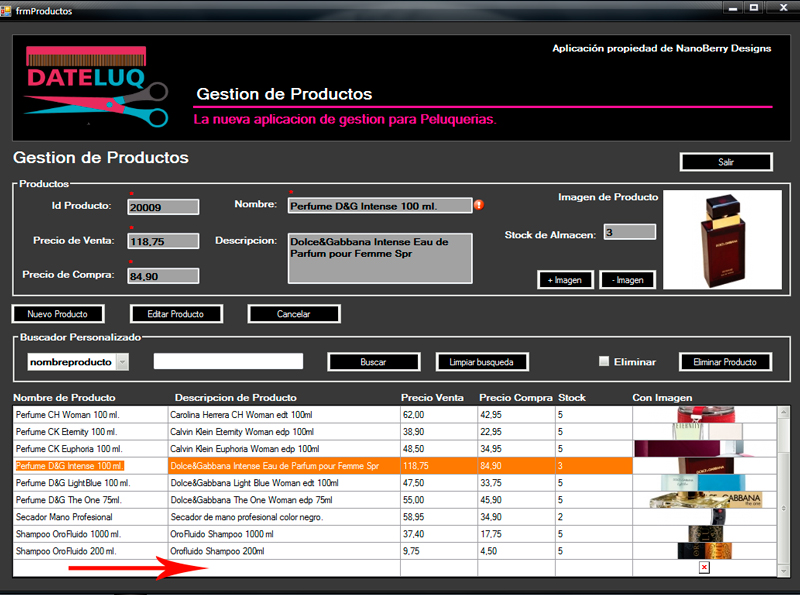
Task: Maximize the frmProductos window
Action: (754, 7)
